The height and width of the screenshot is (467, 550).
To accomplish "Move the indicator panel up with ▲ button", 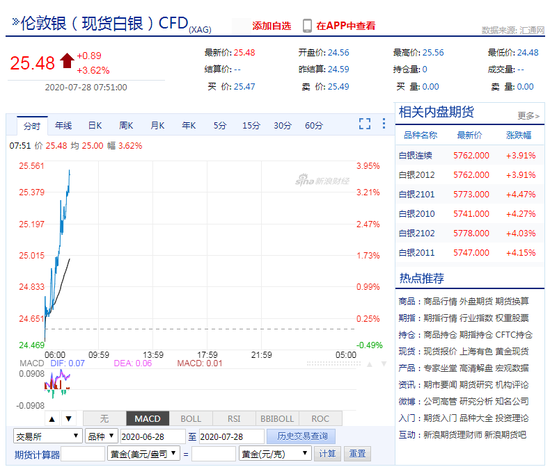I will point(52,419).
